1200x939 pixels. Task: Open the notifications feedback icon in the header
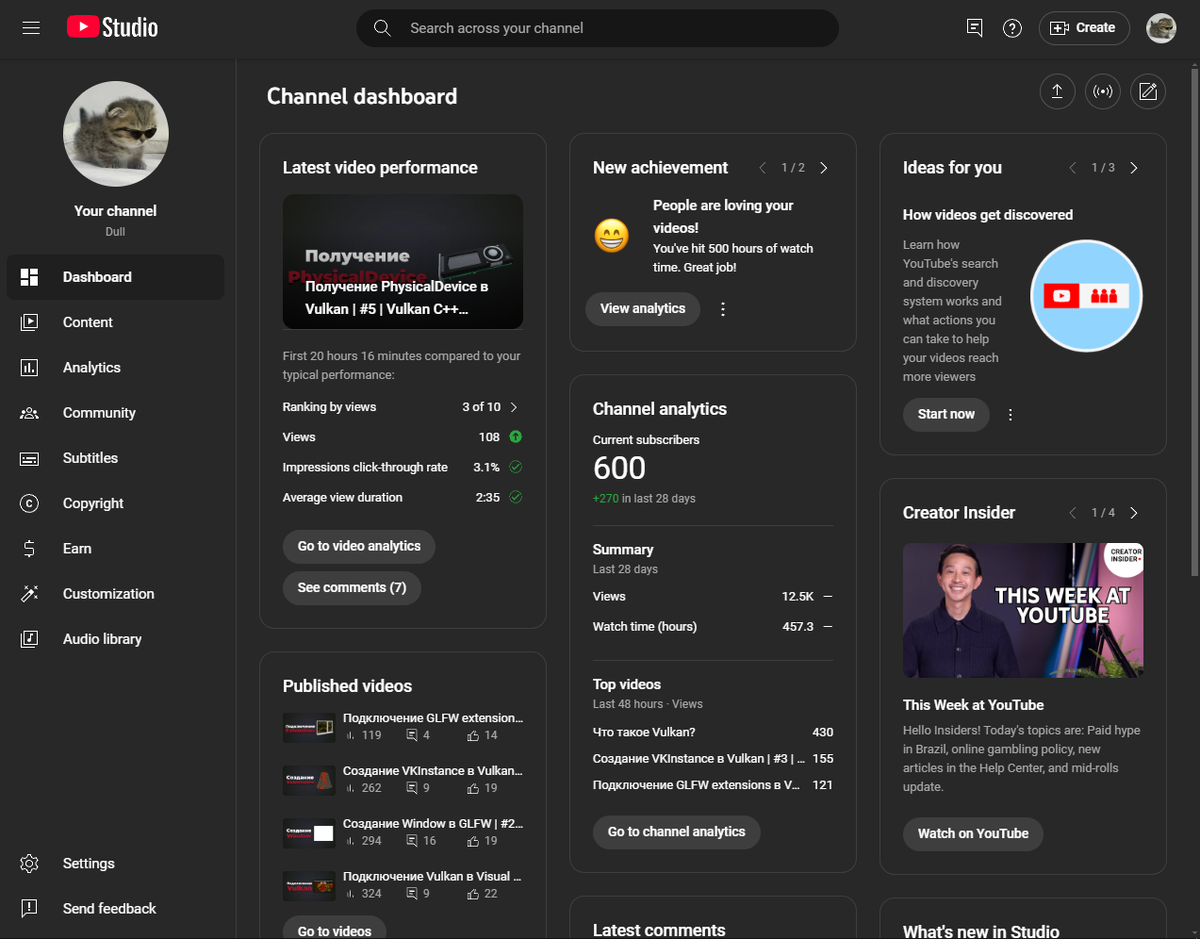974,28
